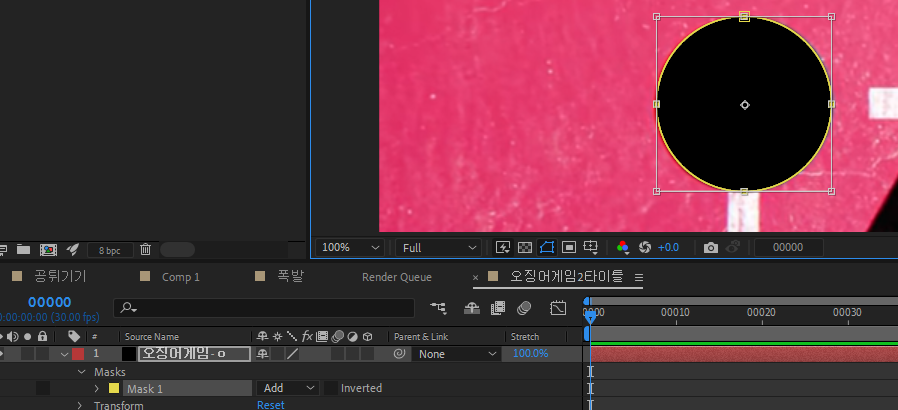Click the timeline layer search field
Viewport: 898px width, 410px height.
click(264, 308)
